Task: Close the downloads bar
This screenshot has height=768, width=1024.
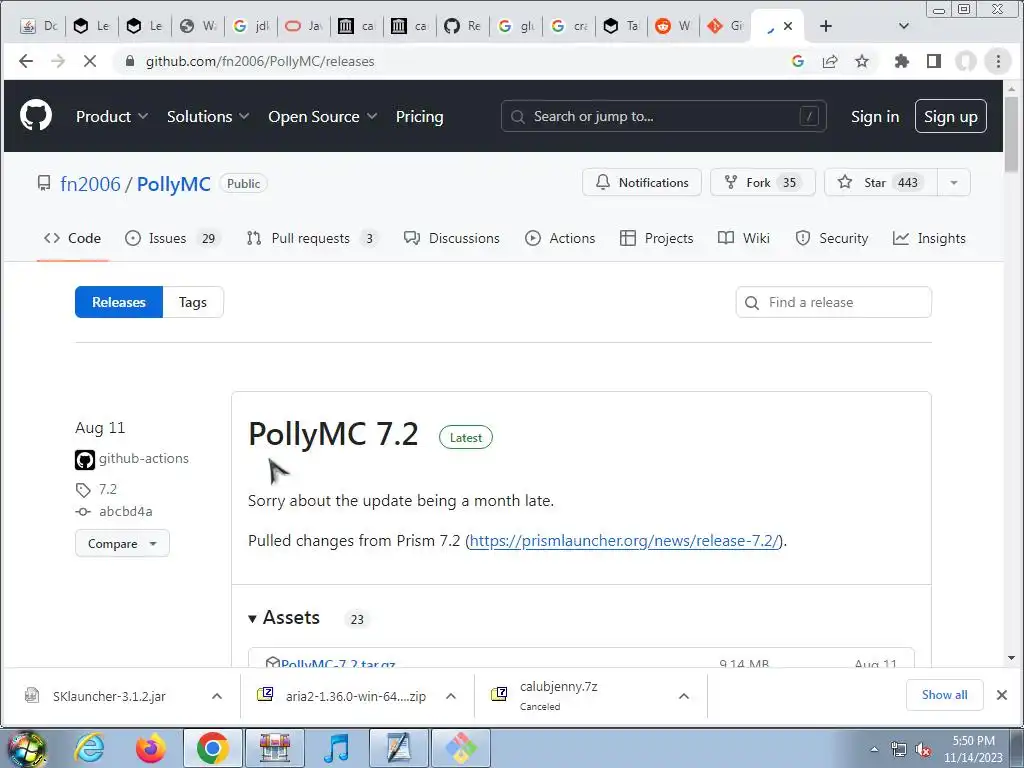Action: (1002, 695)
